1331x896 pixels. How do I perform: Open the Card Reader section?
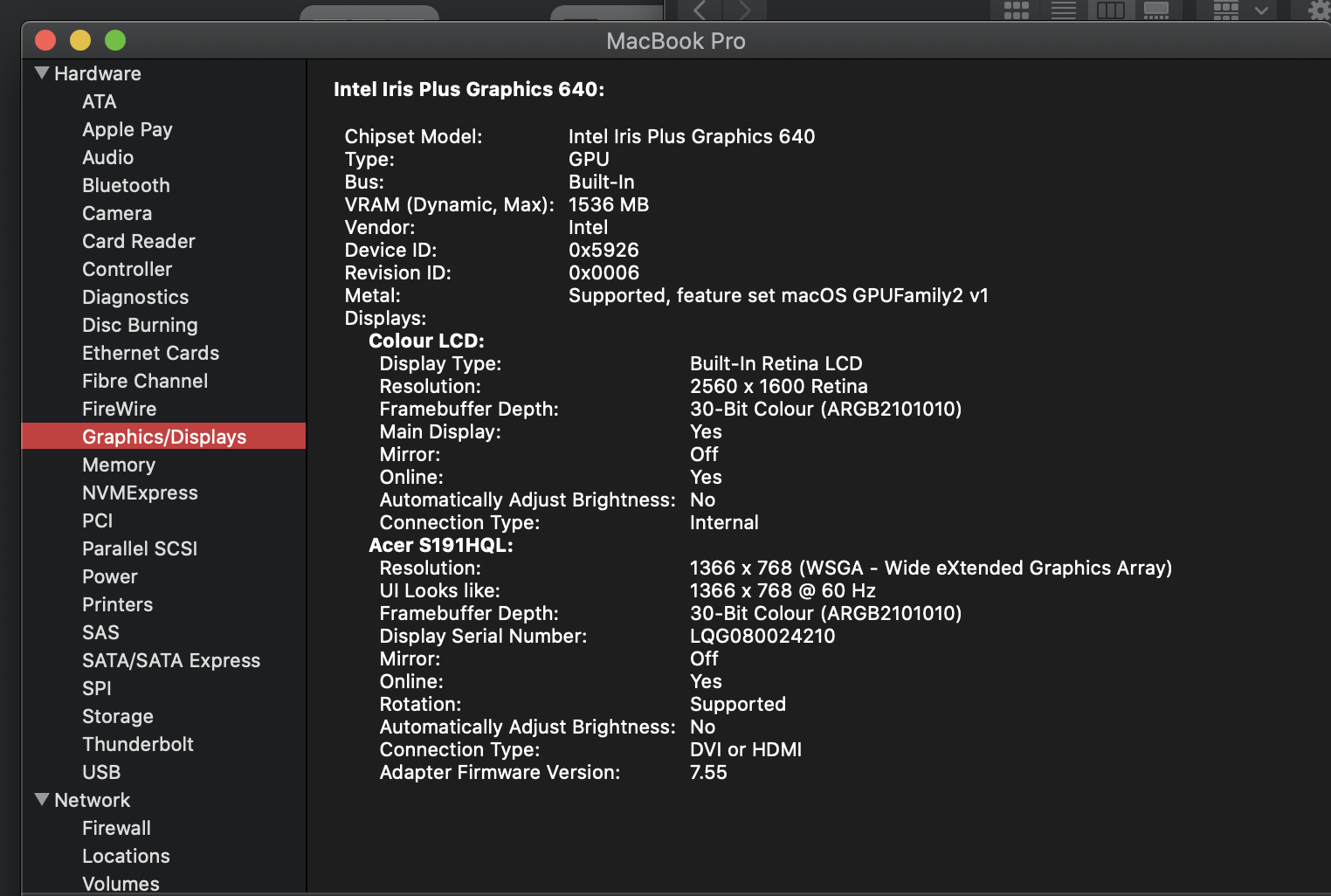click(x=139, y=241)
